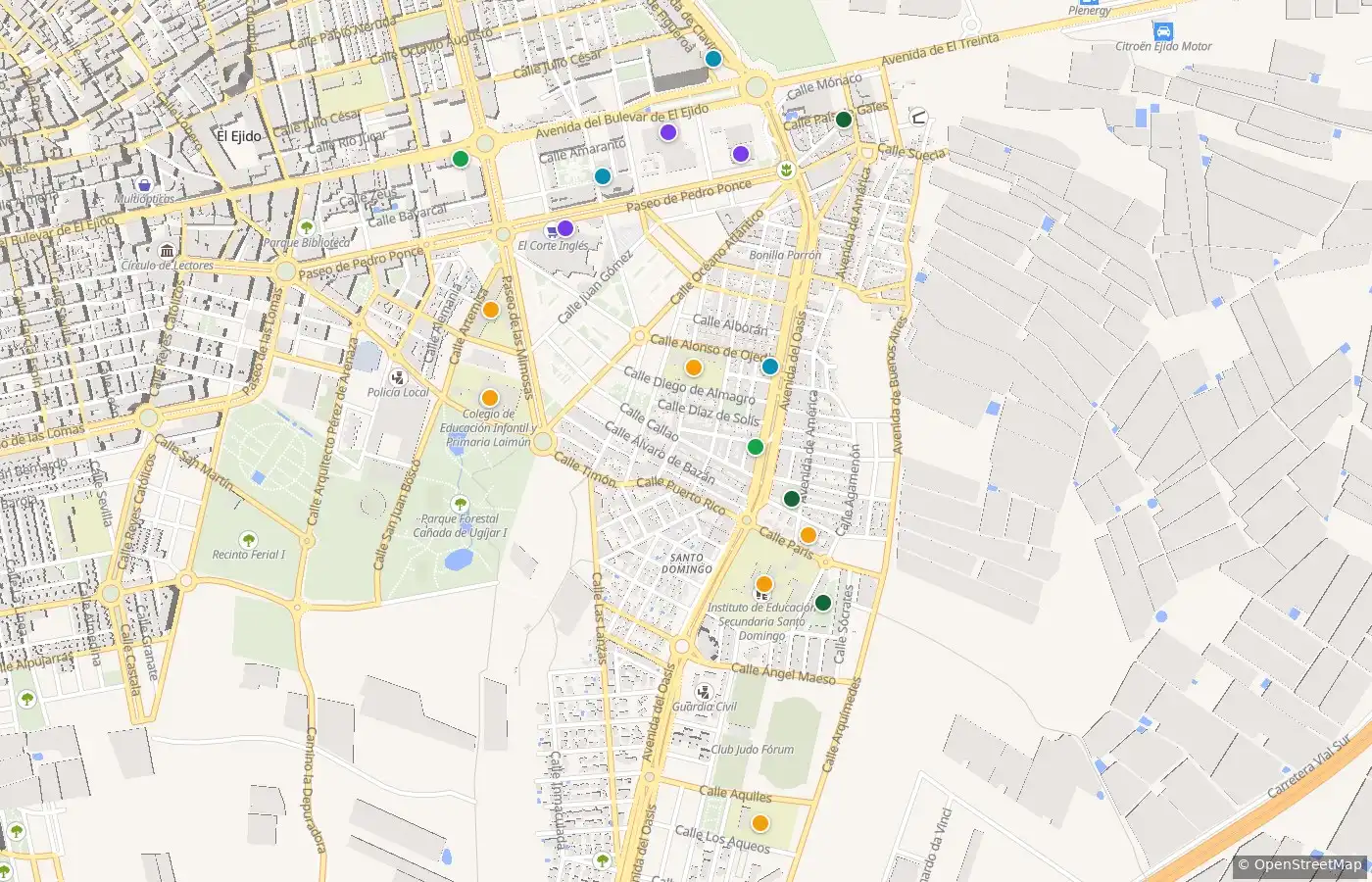Click the green marker below Calle Díaz de Solís
Screen dimensions: 1372x882
tap(756, 447)
